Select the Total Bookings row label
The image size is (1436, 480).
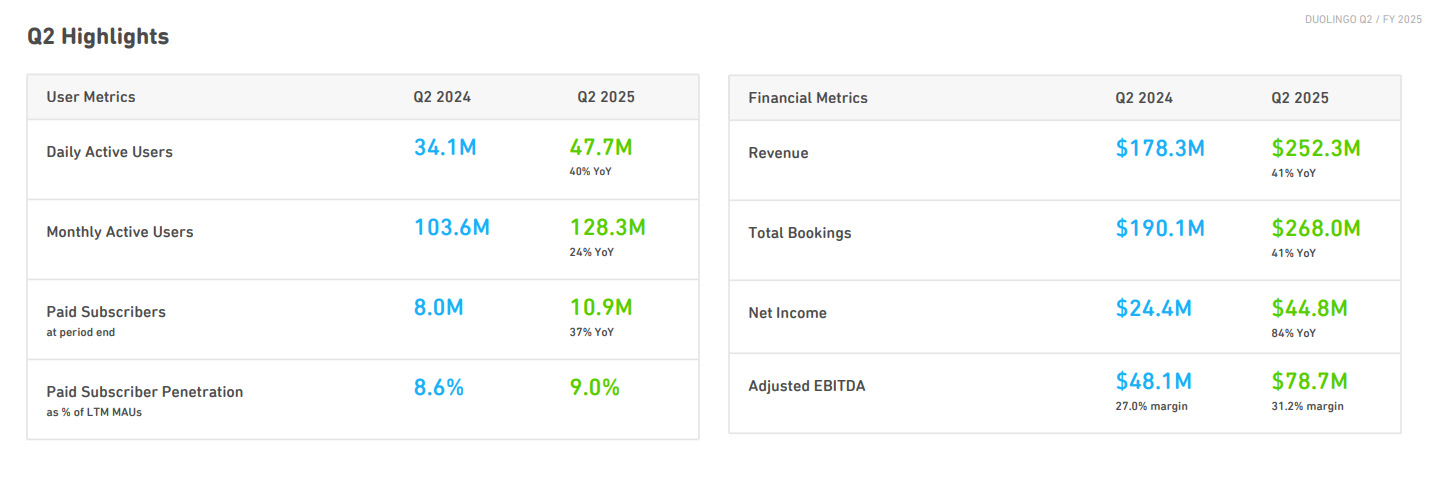(800, 233)
